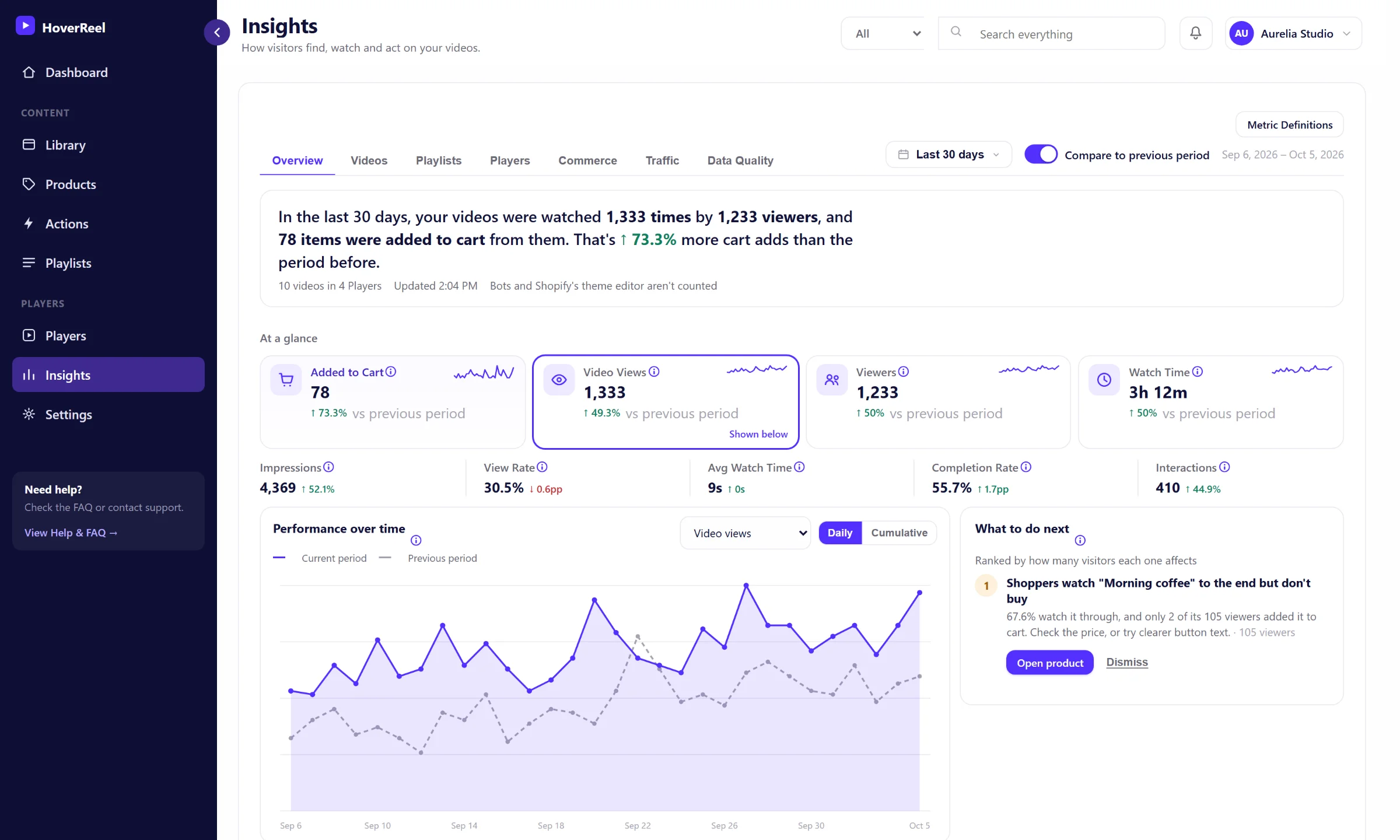
Task: Open the All filter dropdown
Action: click(x=883, y=33)
